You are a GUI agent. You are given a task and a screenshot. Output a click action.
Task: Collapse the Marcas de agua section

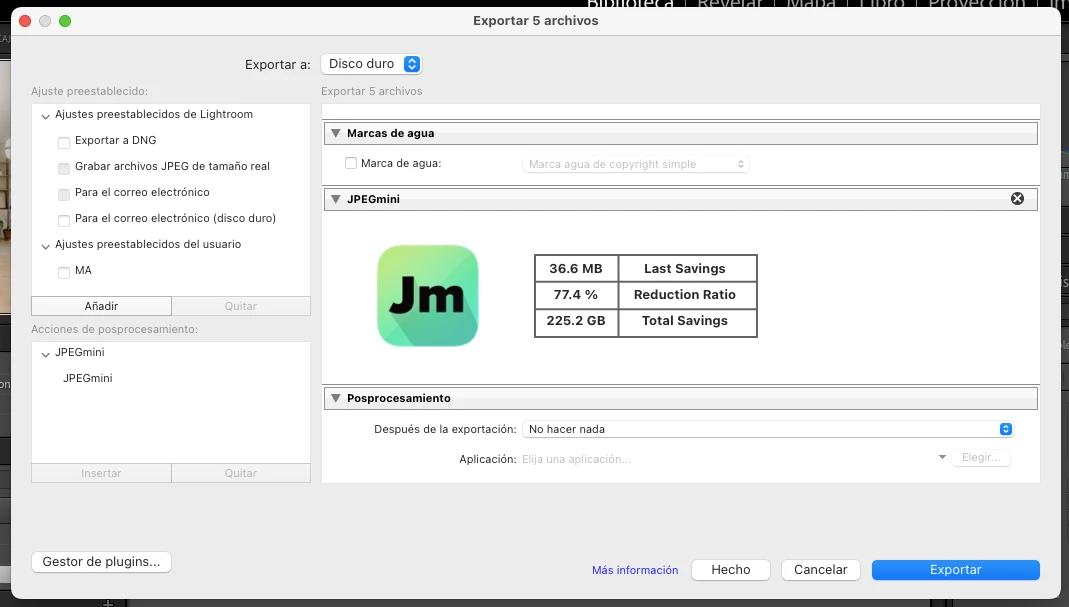point(335,133)
